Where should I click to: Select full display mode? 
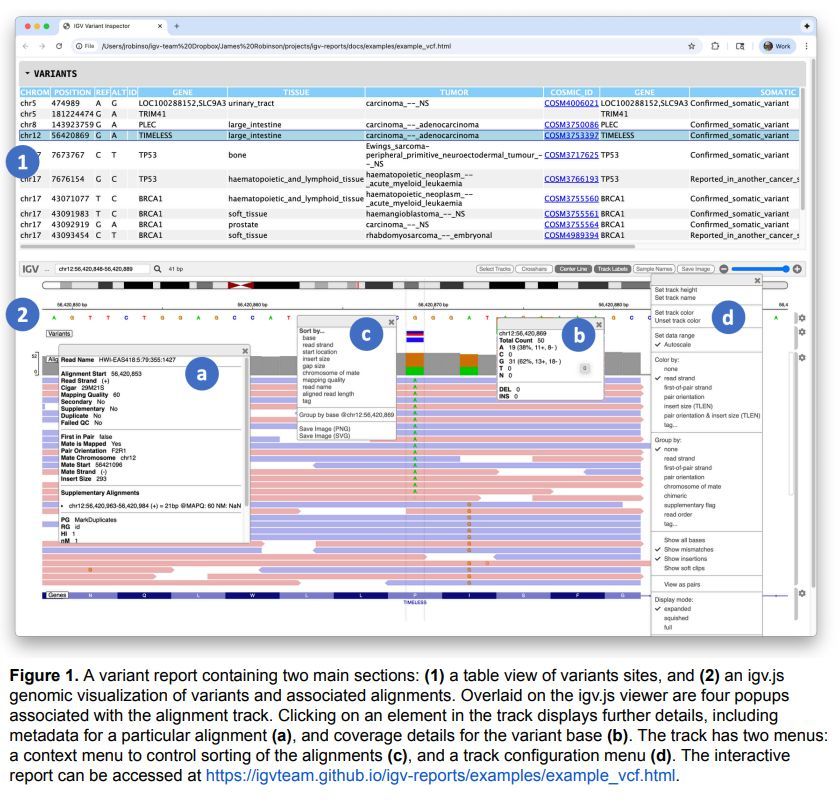click(x=668, y=627)
